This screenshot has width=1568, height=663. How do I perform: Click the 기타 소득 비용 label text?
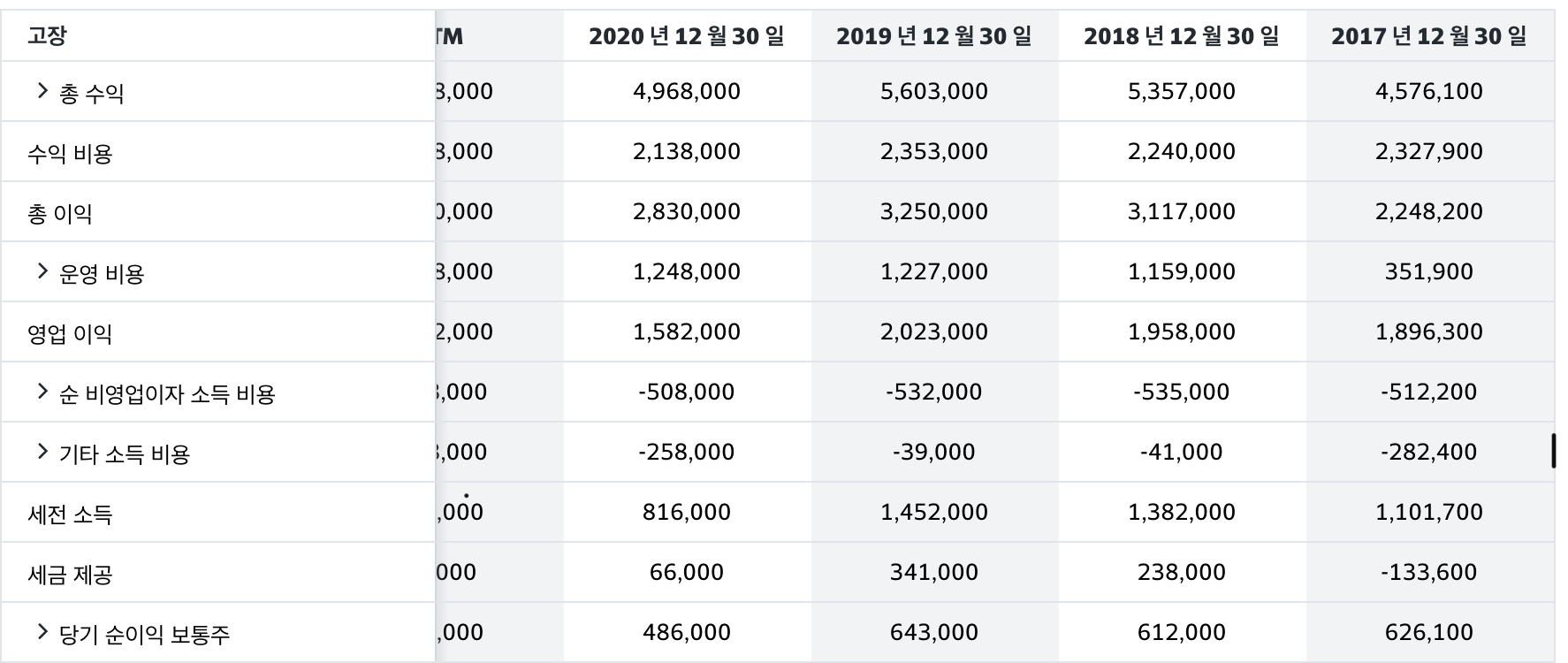(x=125, y=454)
